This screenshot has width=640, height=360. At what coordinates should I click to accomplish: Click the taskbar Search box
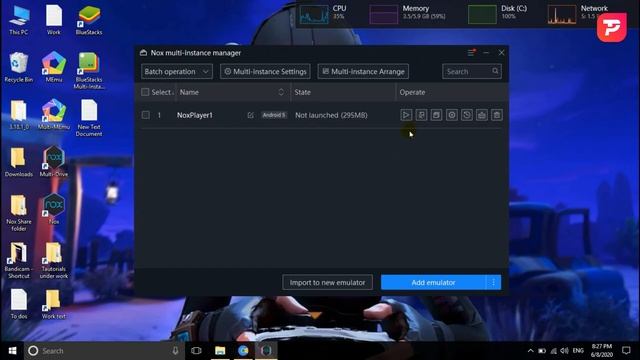click(104, 351)
